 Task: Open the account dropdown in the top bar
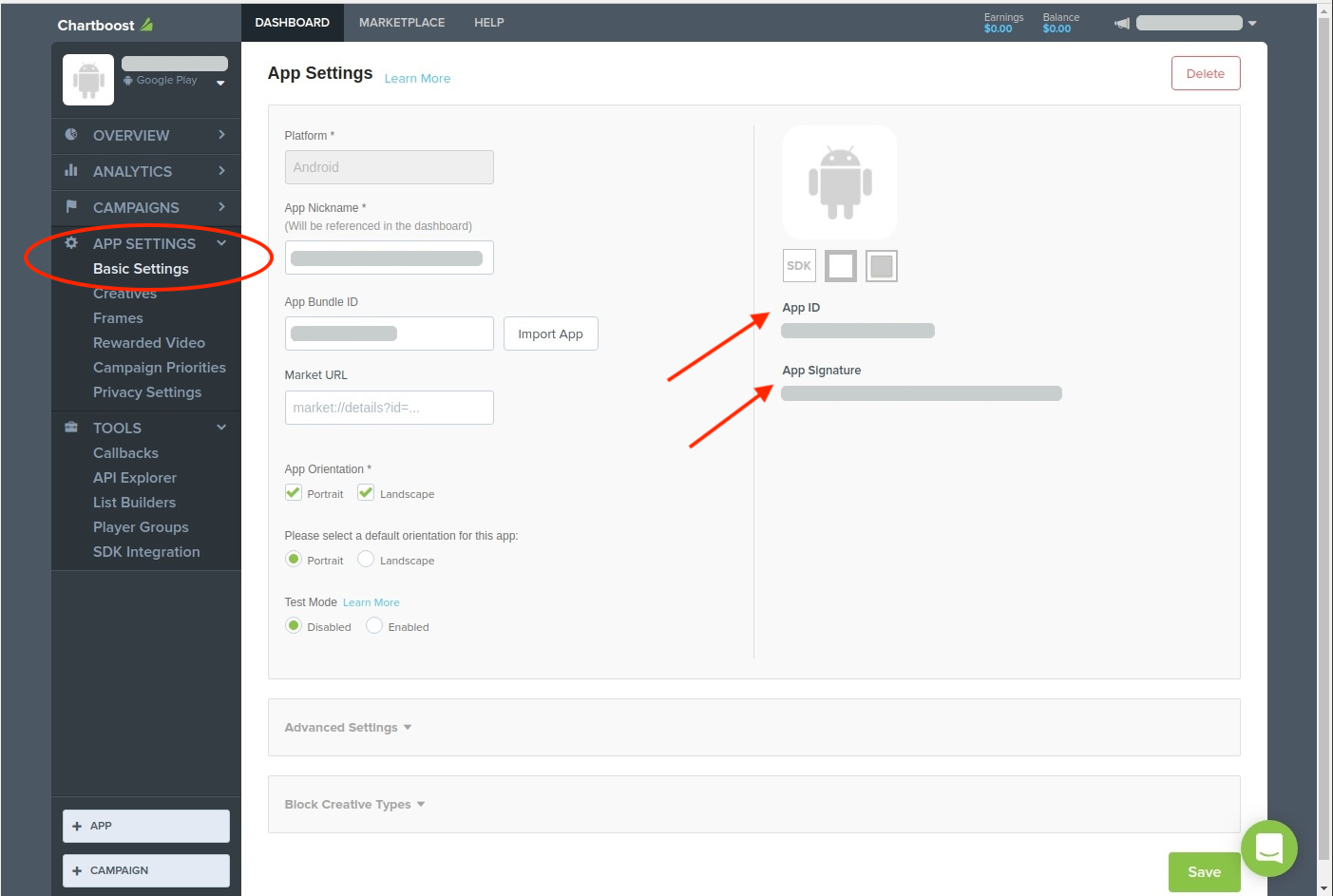pyautogui.click(x=1252, y=22)
